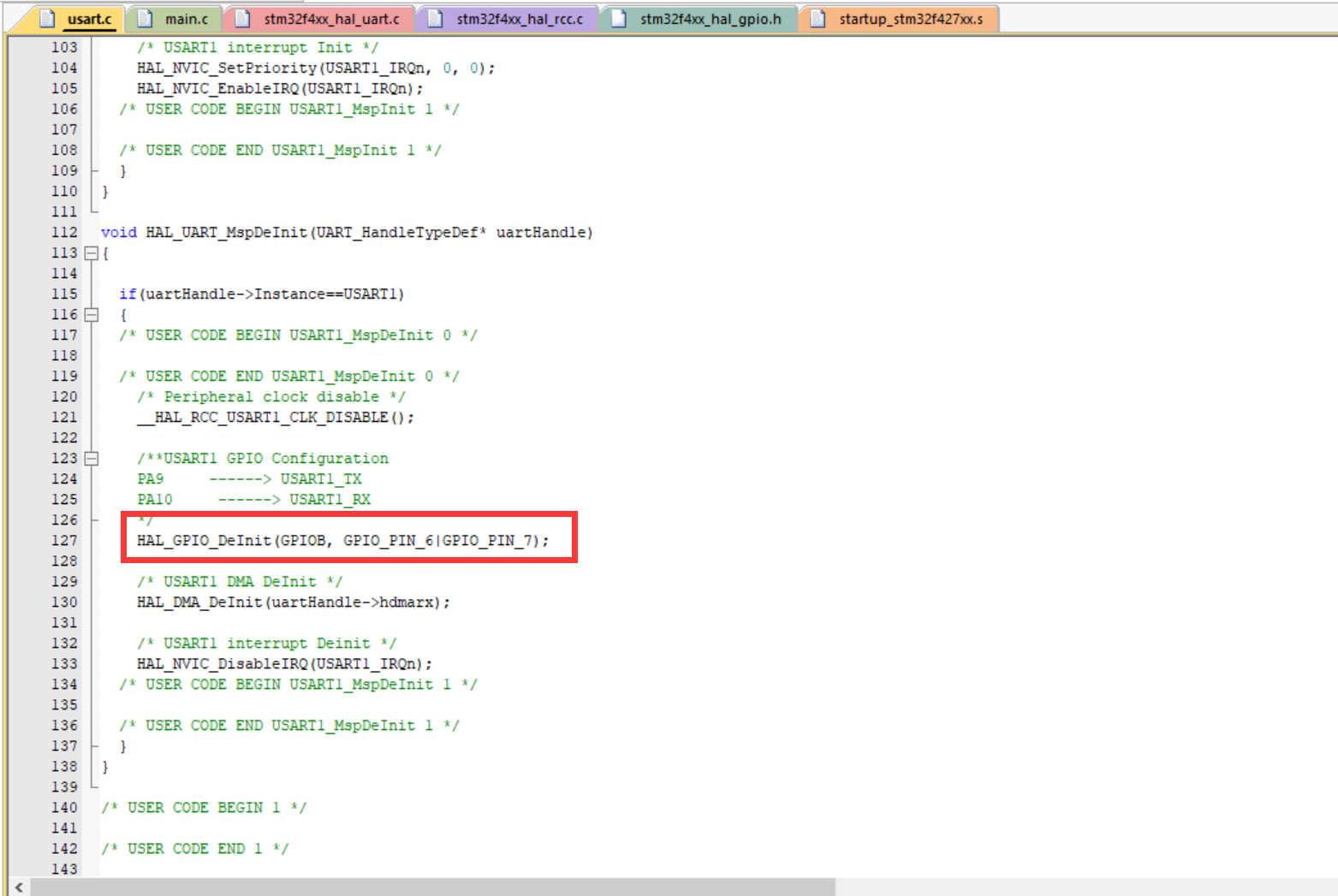Image resolution: width=1338 pixels, height=896 pixels.
Task: Activate the stm32f4xx_hal_uart.c tab
Action: [334, 17]
